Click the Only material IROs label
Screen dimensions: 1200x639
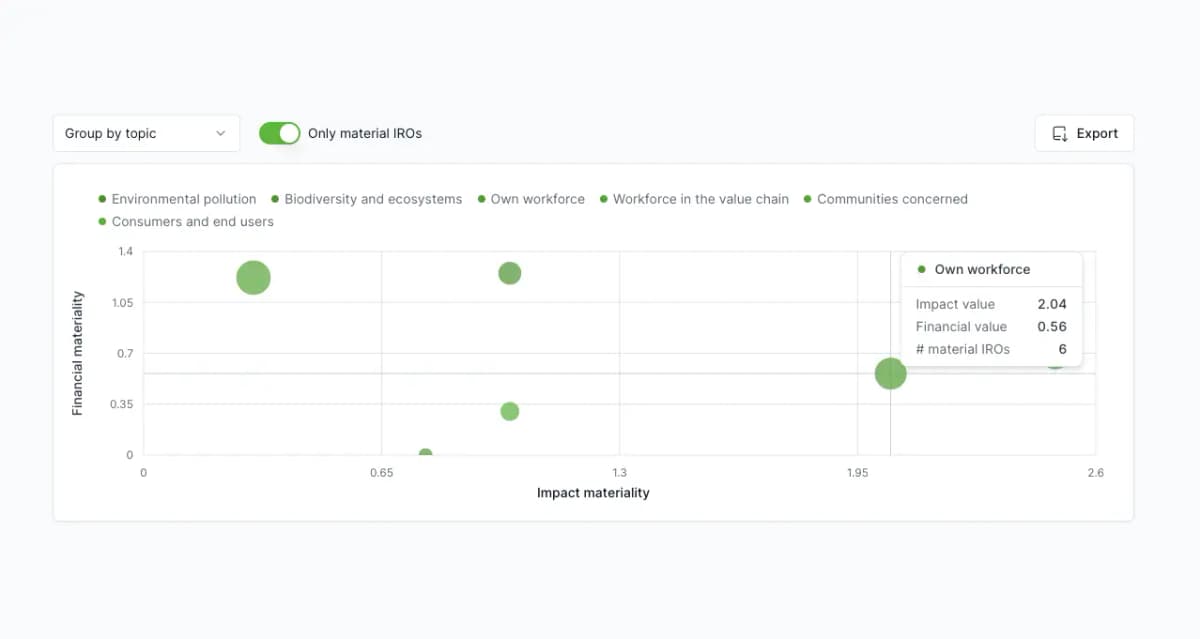[365, 133]
